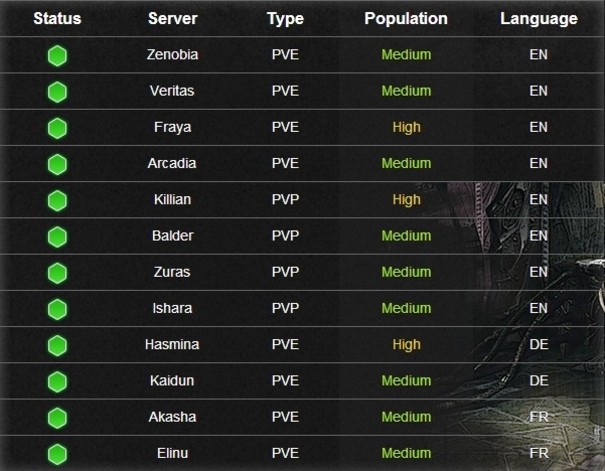This screenshot has height=471, width=605.
Task: Choose the Ishara PVP server
Action: coord(172,308)
